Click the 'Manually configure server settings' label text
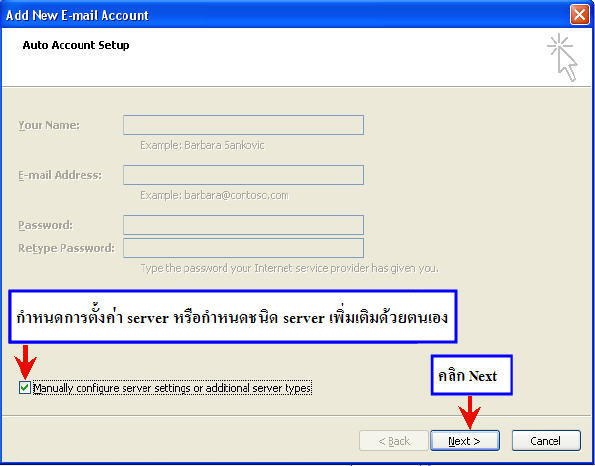This screenshot has height=466, width=595. [172, 388]
